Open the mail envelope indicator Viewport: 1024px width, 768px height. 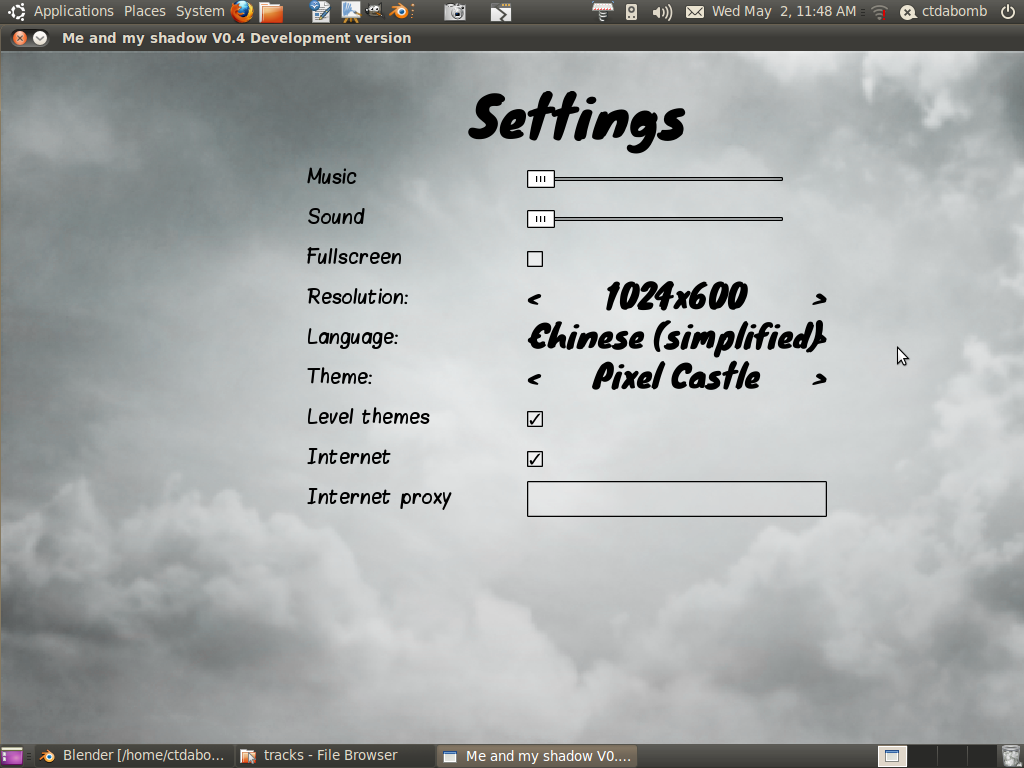[695, 12]
